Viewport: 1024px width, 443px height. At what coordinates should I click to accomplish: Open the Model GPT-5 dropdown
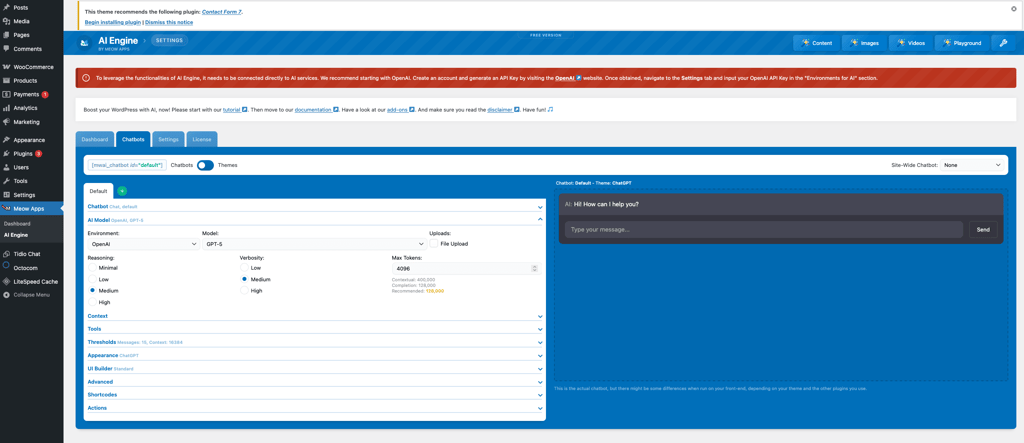click(x=313, y=244)
